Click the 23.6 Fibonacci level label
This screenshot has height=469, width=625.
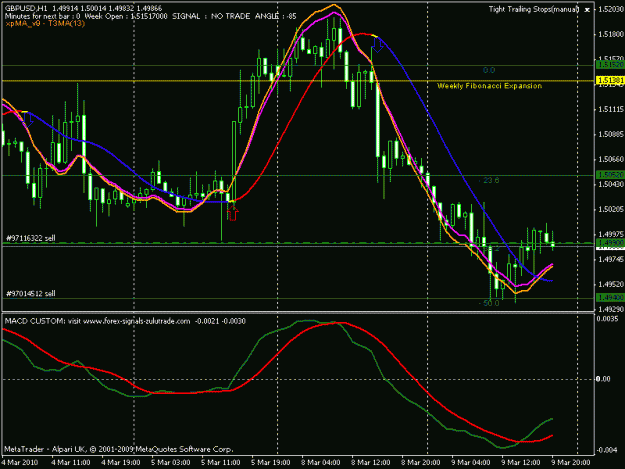(x=489, y=181)
